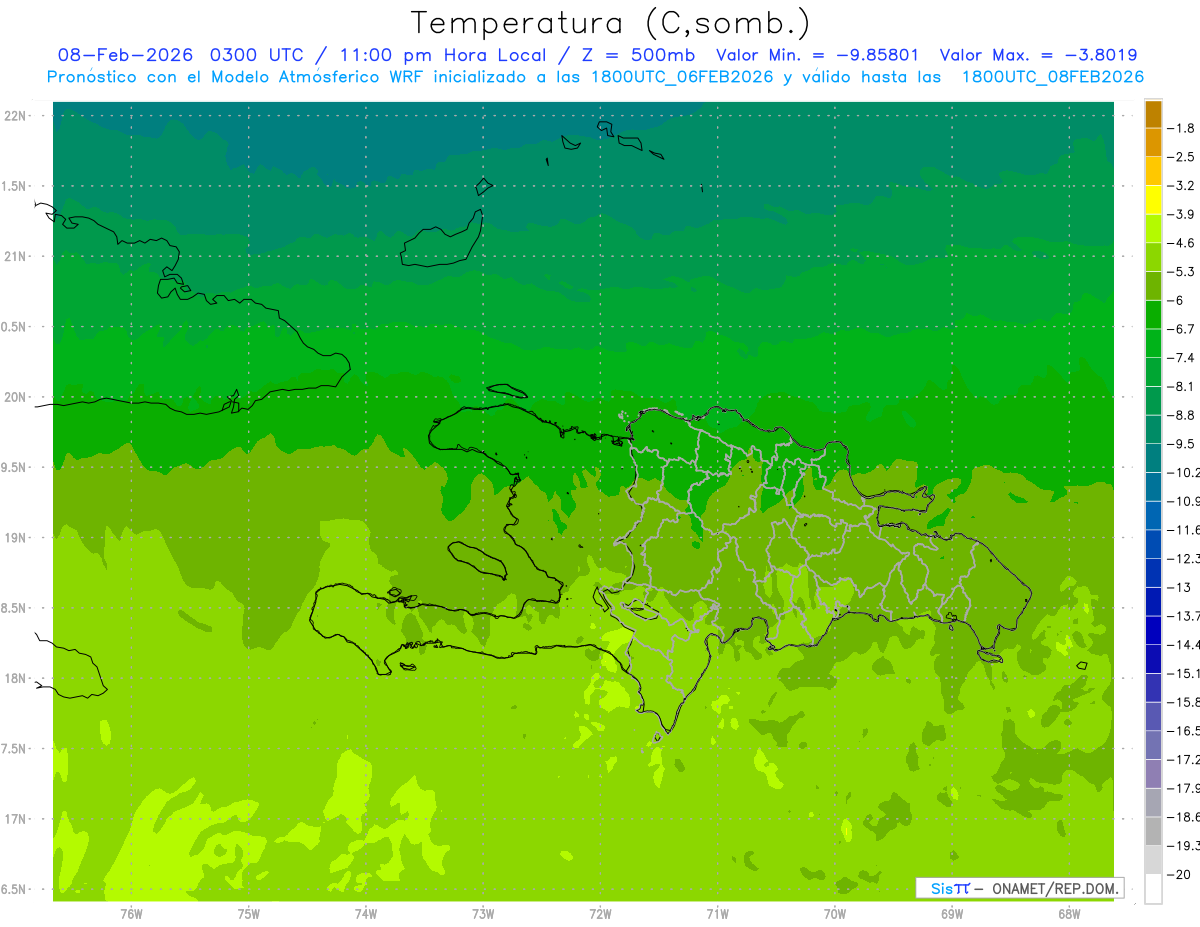Image resolution: width=1200 pixels, height=927 pixels.
Task: Click the "-20" legend value
Action: point(1179,874)
